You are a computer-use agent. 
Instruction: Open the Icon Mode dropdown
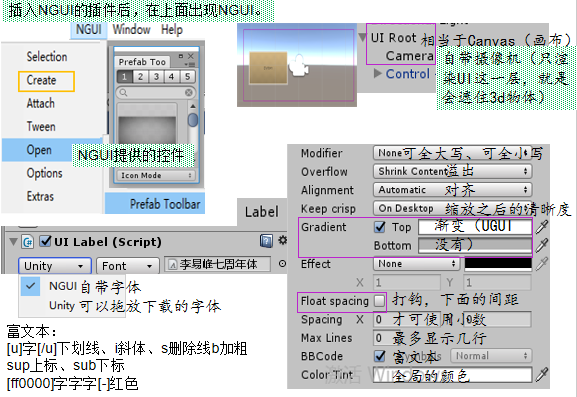click(156, 176)
